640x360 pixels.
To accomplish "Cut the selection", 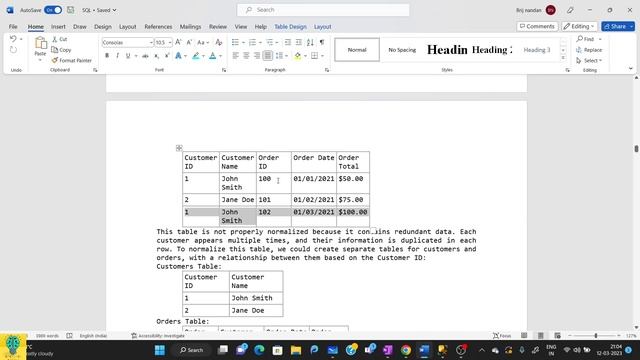I will coord(60,39).
